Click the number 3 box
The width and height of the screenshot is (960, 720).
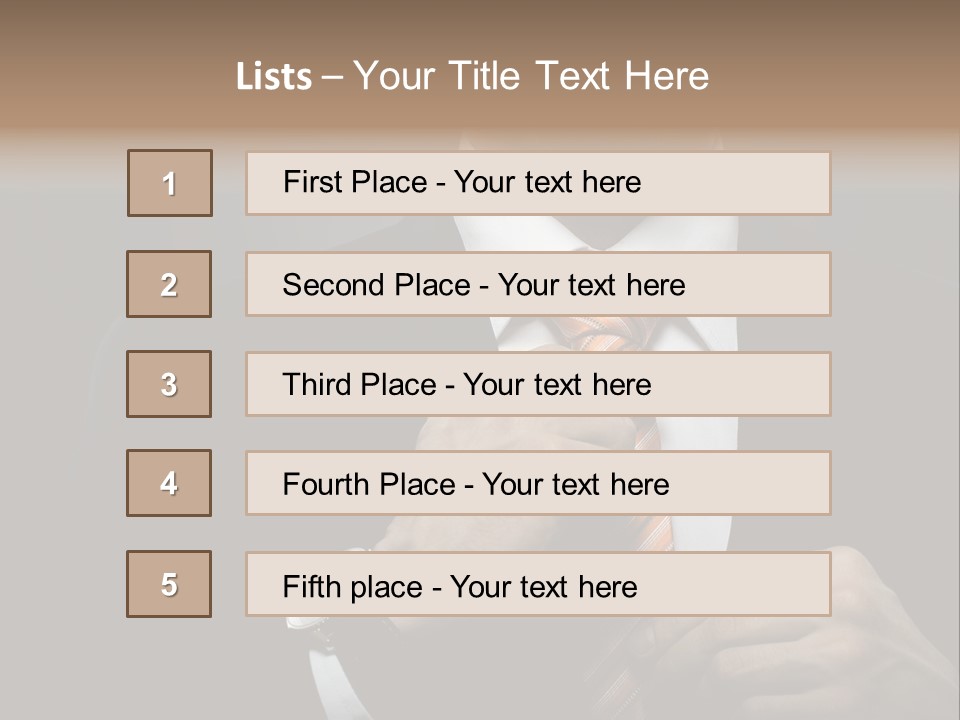(169, 384)
